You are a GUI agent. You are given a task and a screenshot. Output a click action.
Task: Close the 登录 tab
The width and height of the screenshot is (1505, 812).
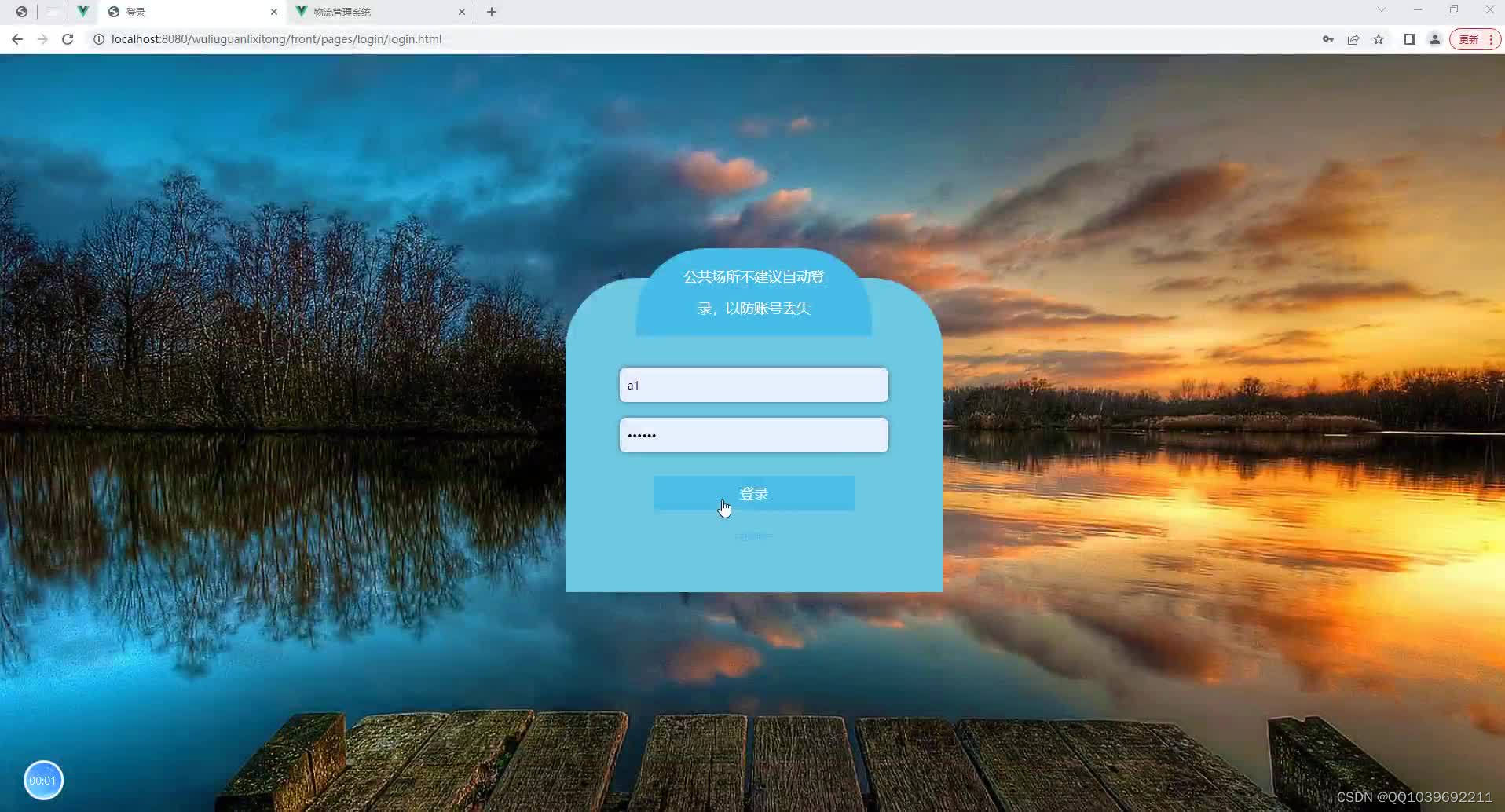[x=274, y=12]
